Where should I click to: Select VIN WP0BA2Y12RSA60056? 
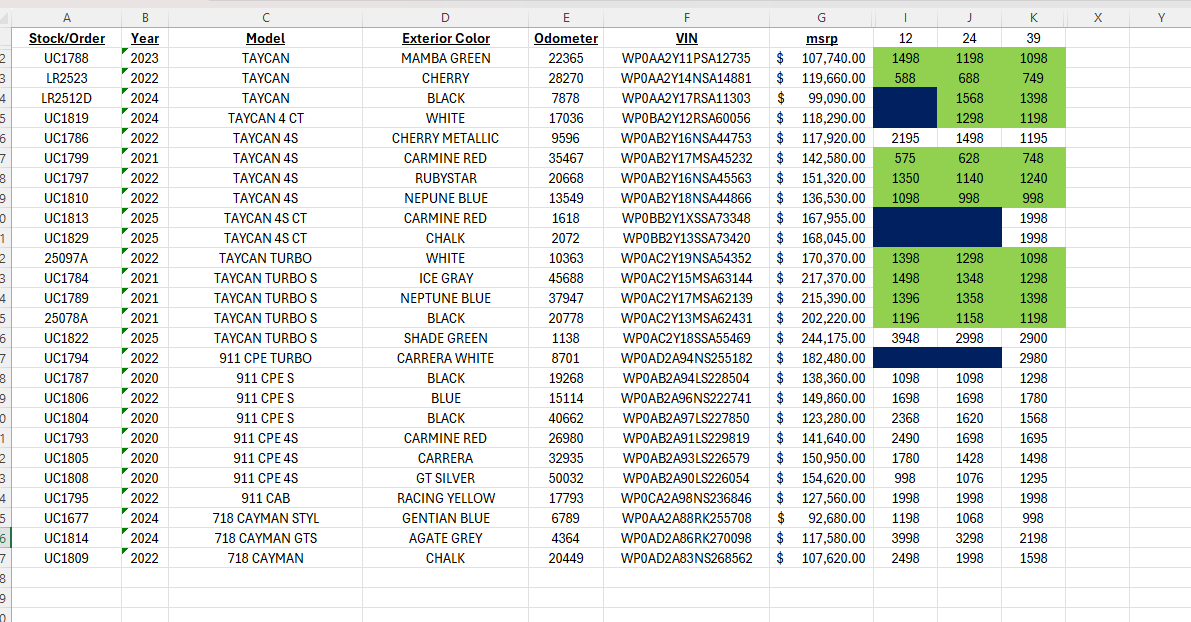[687, 118]
